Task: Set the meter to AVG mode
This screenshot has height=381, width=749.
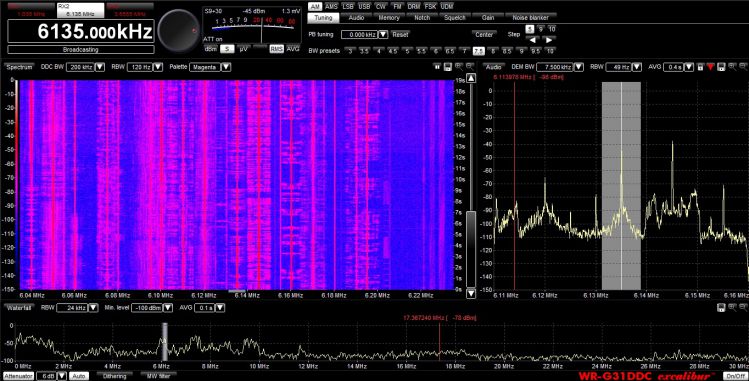Action: click(x=293, y=49)
